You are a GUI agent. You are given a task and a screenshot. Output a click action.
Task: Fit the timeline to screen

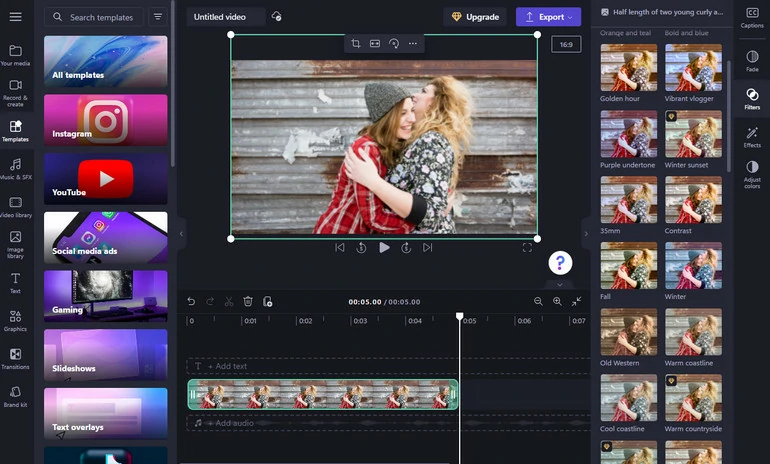tap(577, 301)
